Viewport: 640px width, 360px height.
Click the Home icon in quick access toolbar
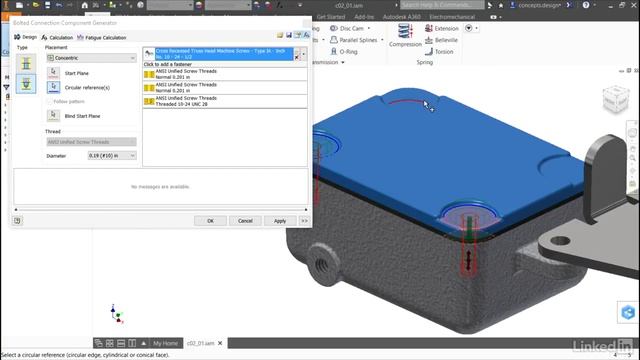84,5
